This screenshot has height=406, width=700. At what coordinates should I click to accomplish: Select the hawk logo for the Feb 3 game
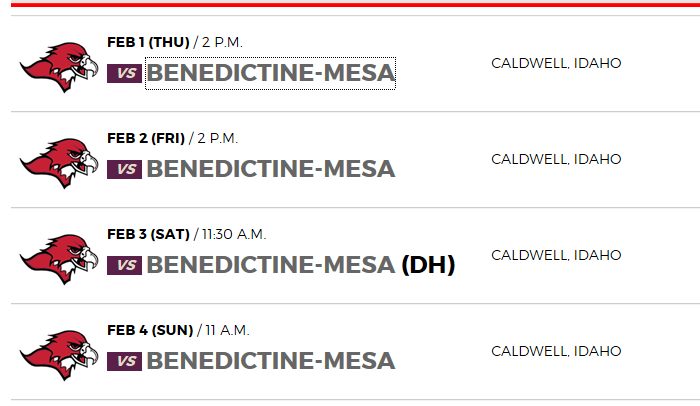(x=59, y=258)
